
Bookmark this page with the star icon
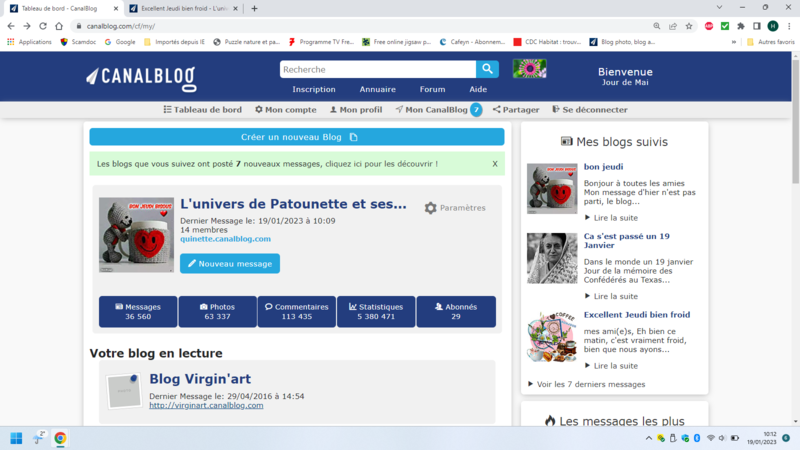[689, 26]
